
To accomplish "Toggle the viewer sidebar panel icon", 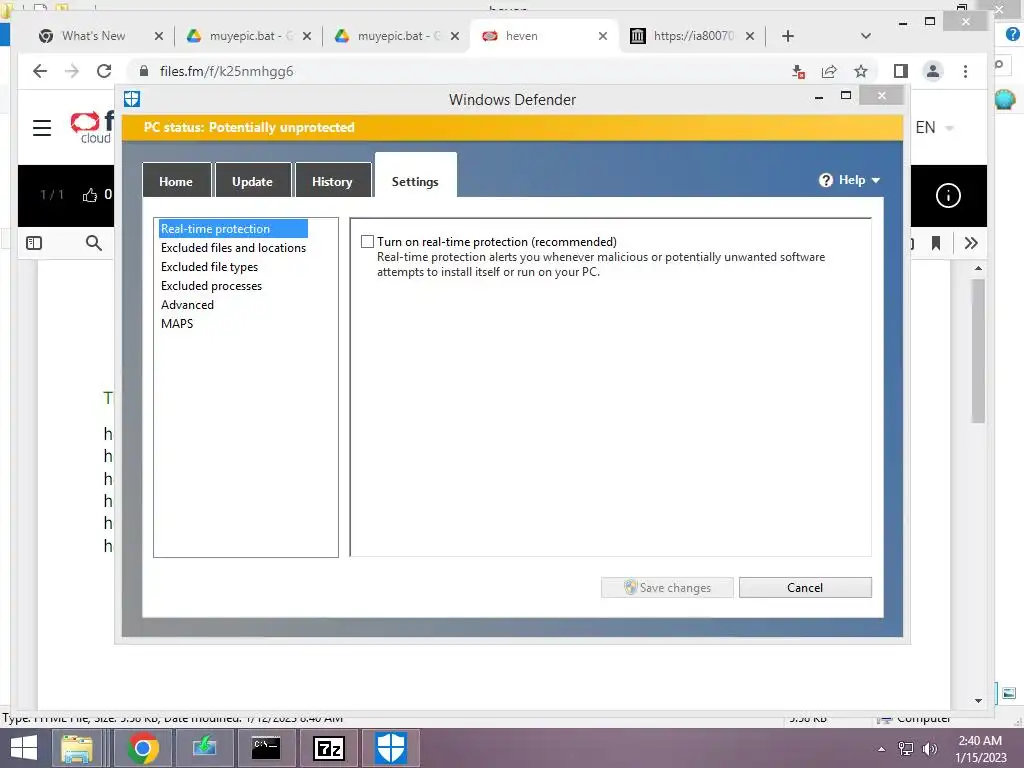I will 34,243.
